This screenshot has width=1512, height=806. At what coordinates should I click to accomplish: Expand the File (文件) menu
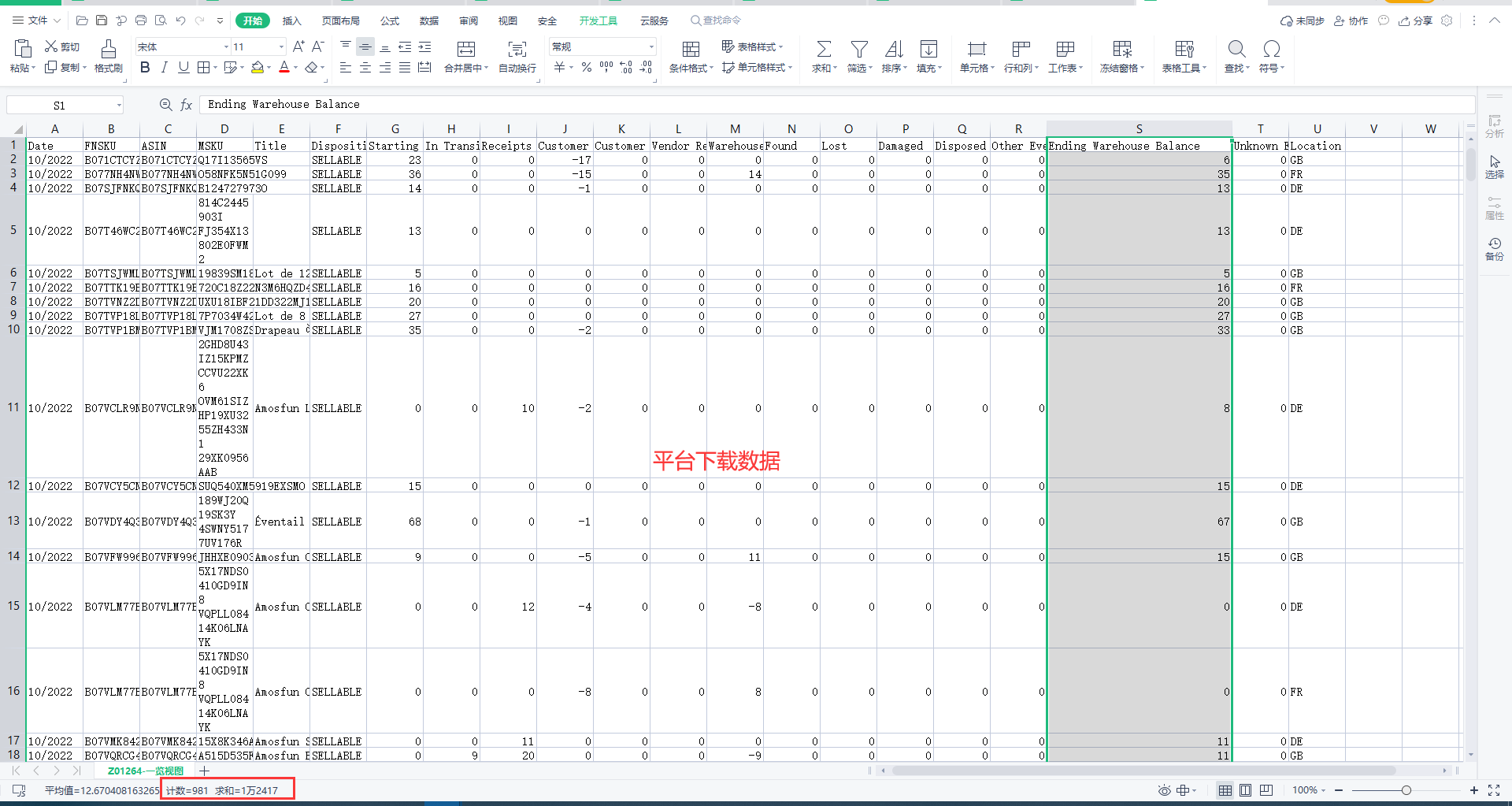click(36, 20)
